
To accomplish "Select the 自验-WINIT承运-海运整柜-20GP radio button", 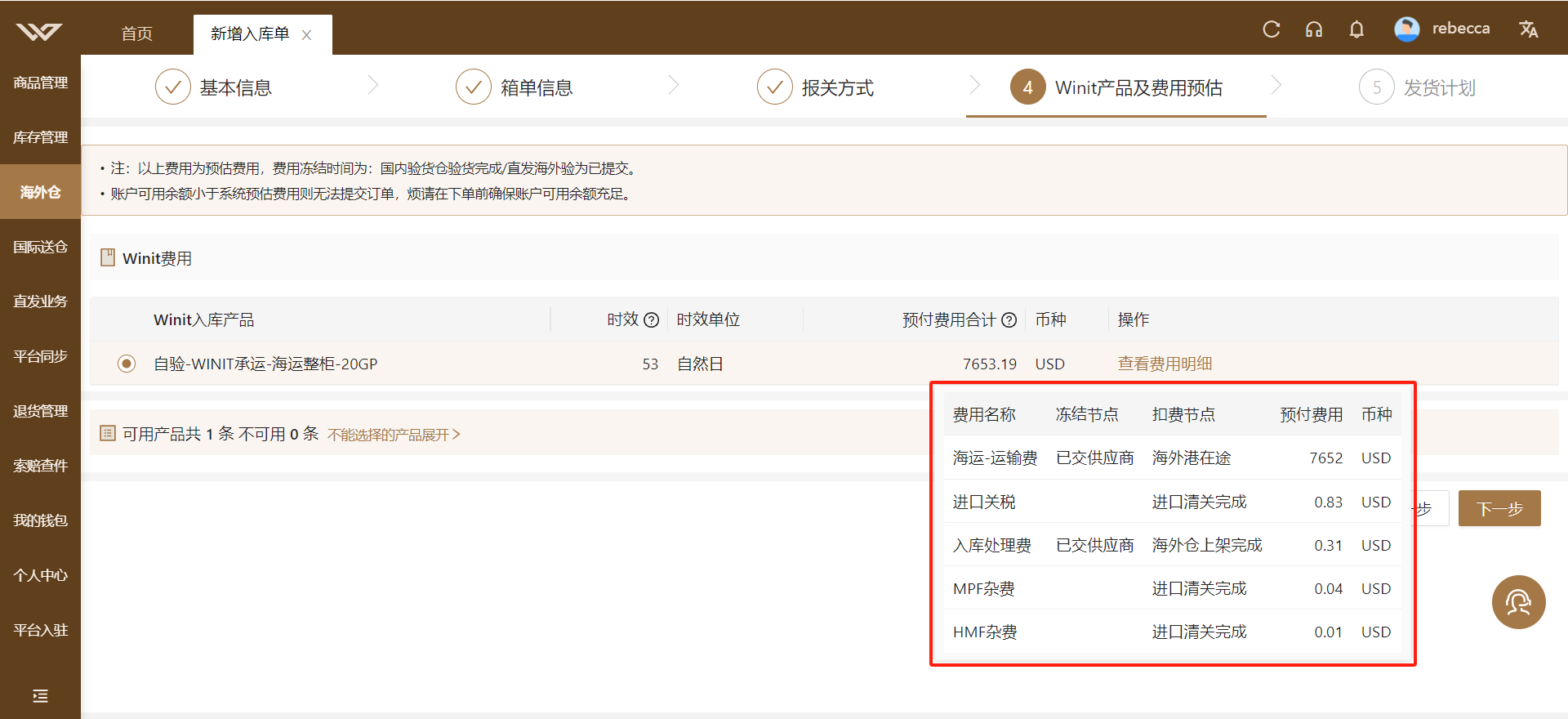I will point(127,364).
